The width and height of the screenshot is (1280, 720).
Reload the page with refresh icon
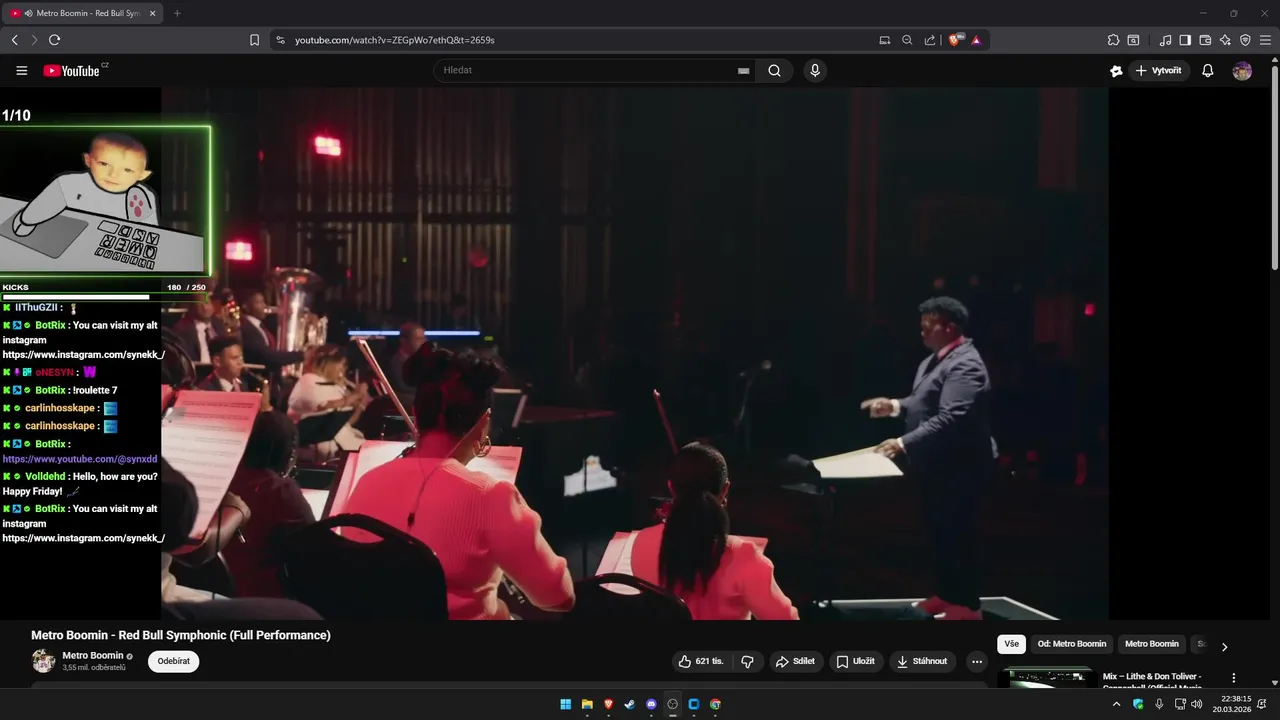54,40
